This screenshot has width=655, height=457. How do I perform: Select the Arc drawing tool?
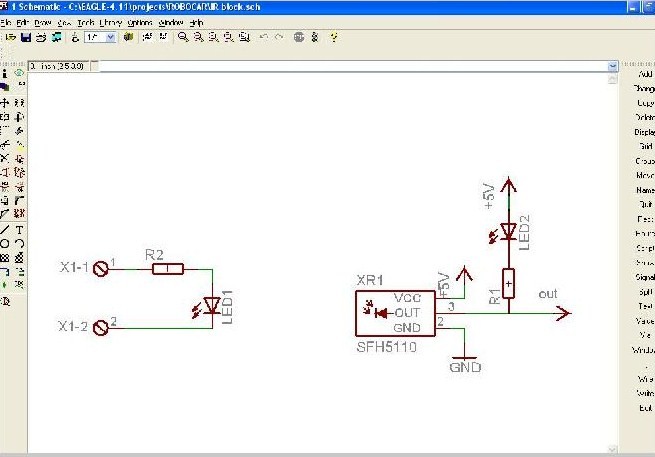tap(20, 243)
